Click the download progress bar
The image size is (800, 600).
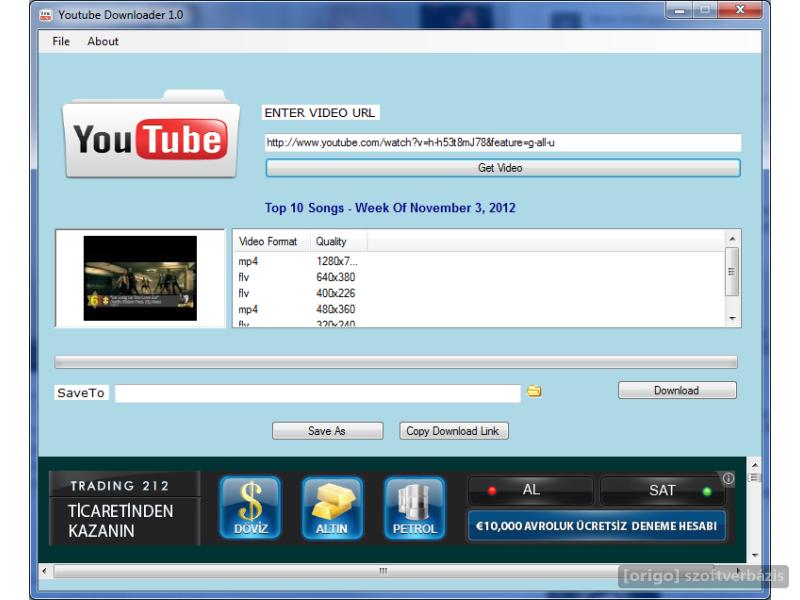396,362
